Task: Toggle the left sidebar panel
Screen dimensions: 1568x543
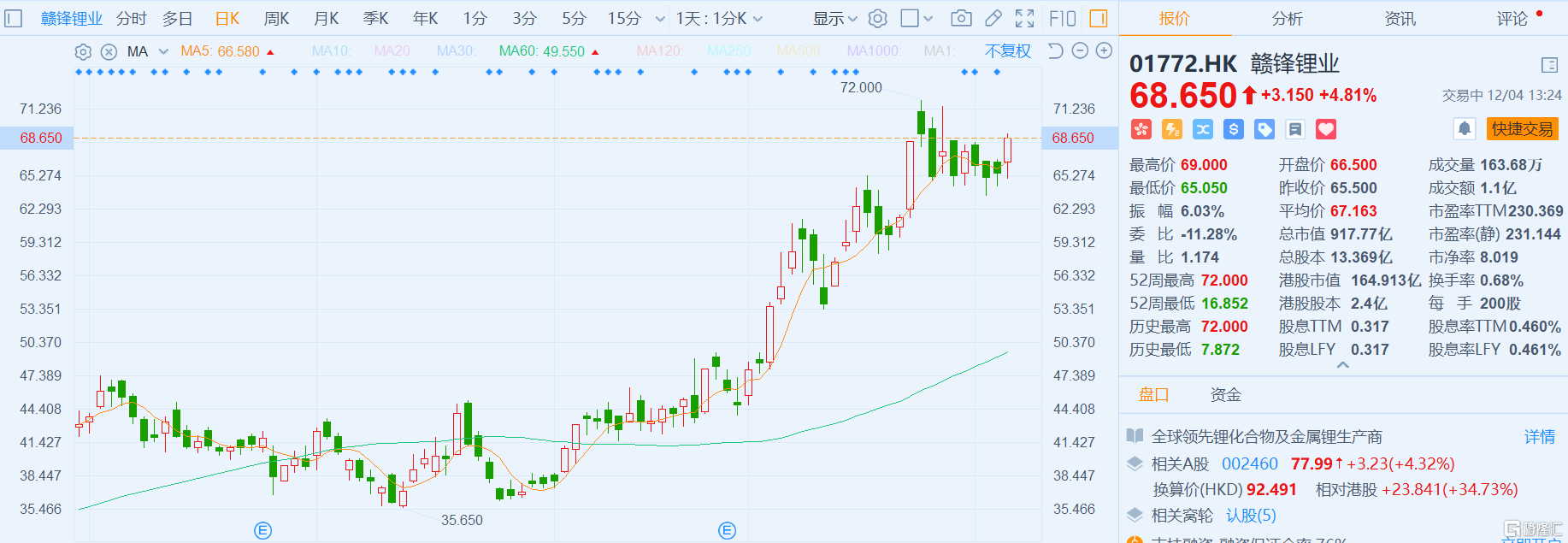Action: click(x=14, y=18)
